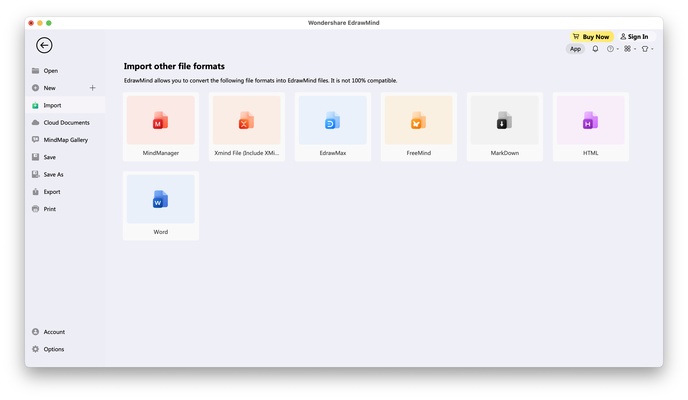Click the Buy Now button
Viewport: 688px width, 400px height.
(591, 37)
